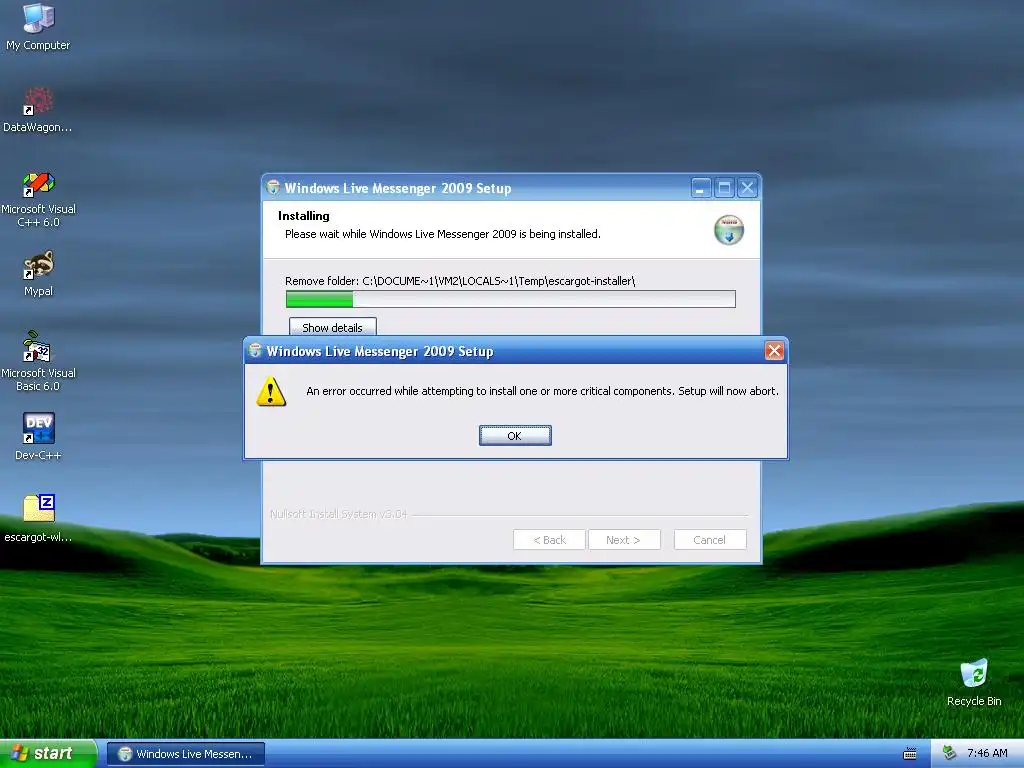Click the Installing heading
Image resolution: width=1024 pixels, height=768 pixels.
(x=304, y=216)
